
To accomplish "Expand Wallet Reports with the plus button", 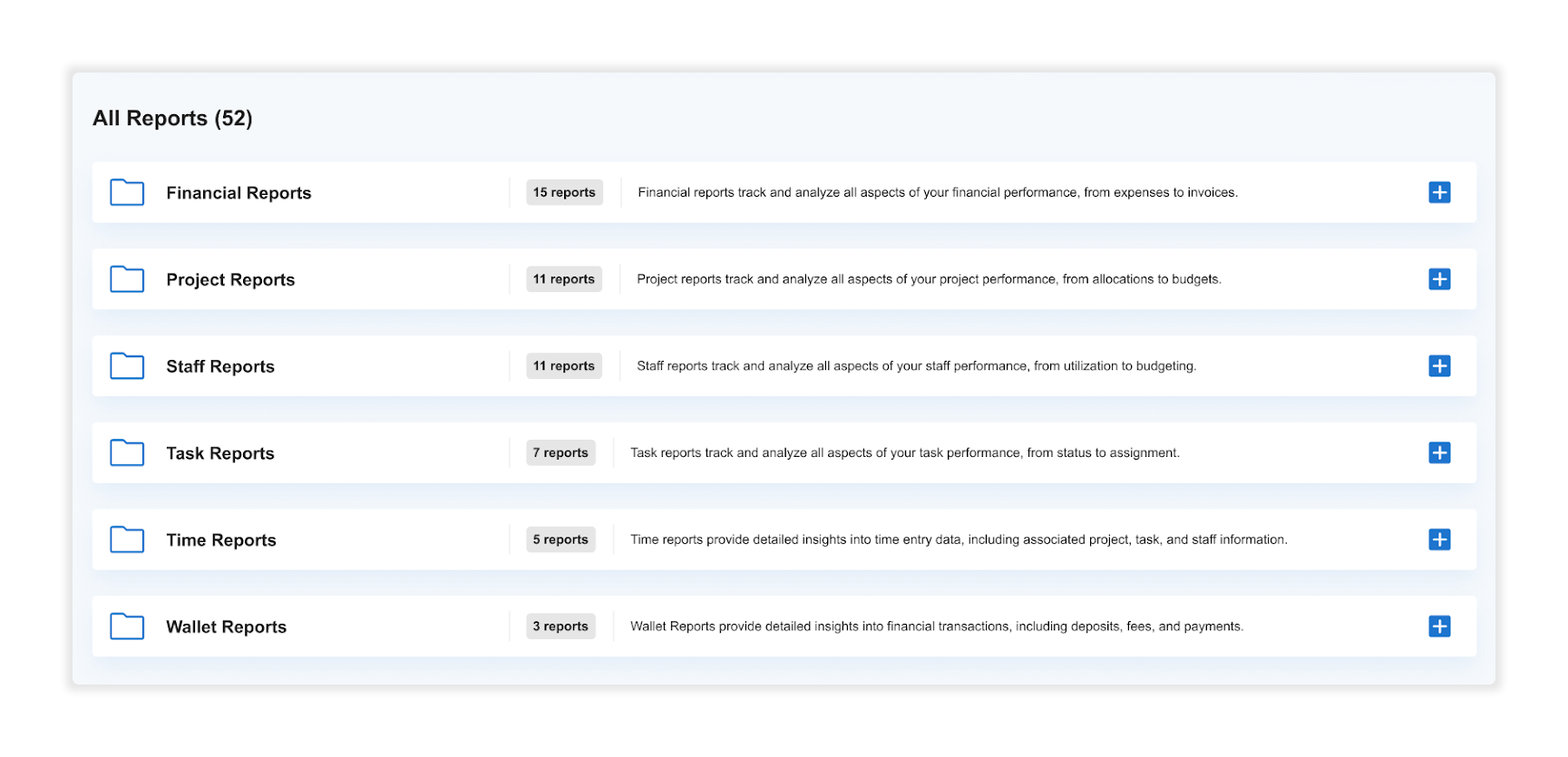I will pyautogui.click(x=1439, y=626).
